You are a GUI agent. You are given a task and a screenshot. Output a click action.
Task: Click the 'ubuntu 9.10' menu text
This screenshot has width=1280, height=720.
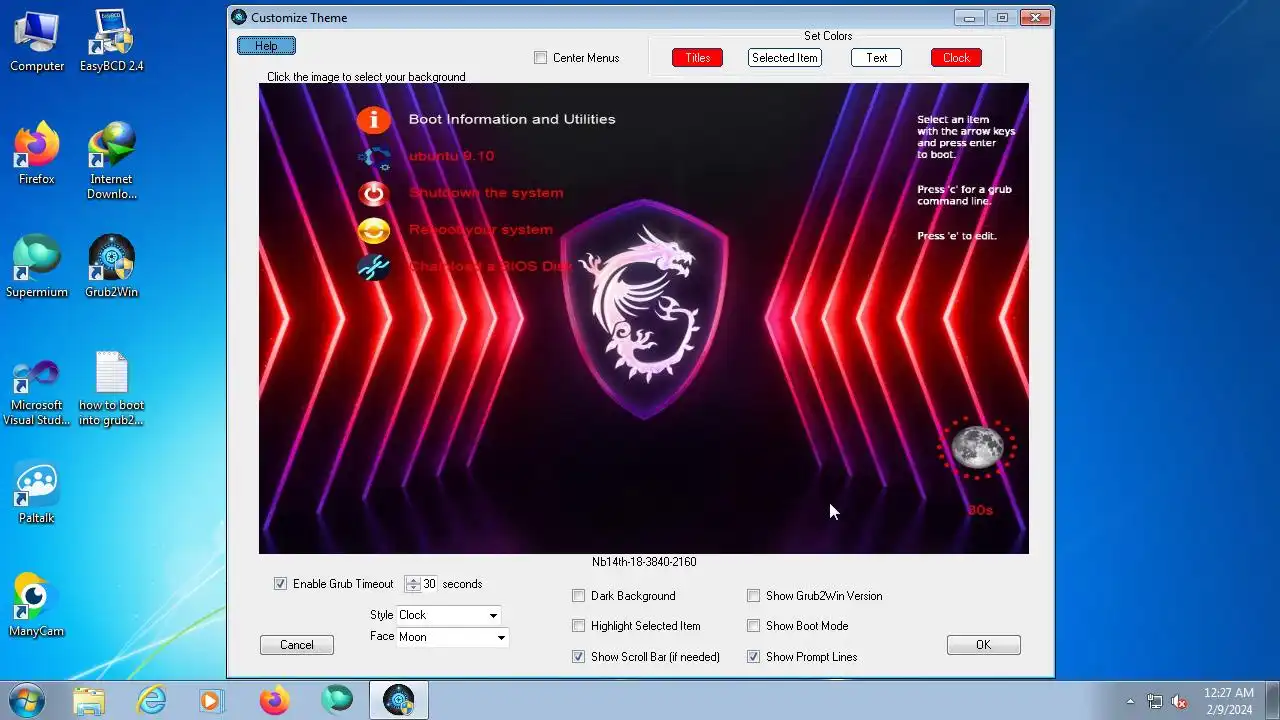click(x=451, y=156)
